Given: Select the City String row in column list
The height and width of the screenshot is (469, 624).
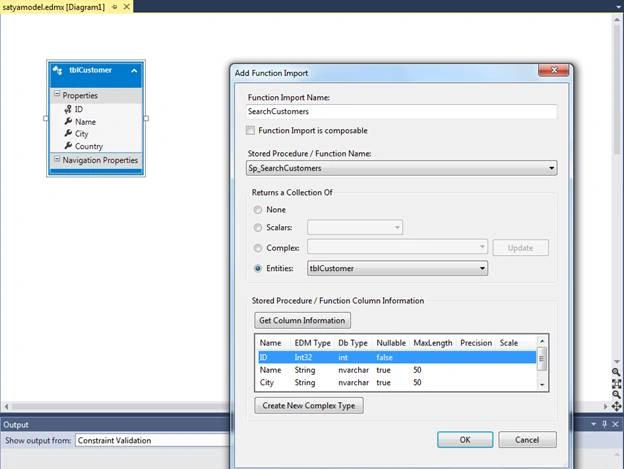Looking at the screenshot, I should (x=397, y=383).
